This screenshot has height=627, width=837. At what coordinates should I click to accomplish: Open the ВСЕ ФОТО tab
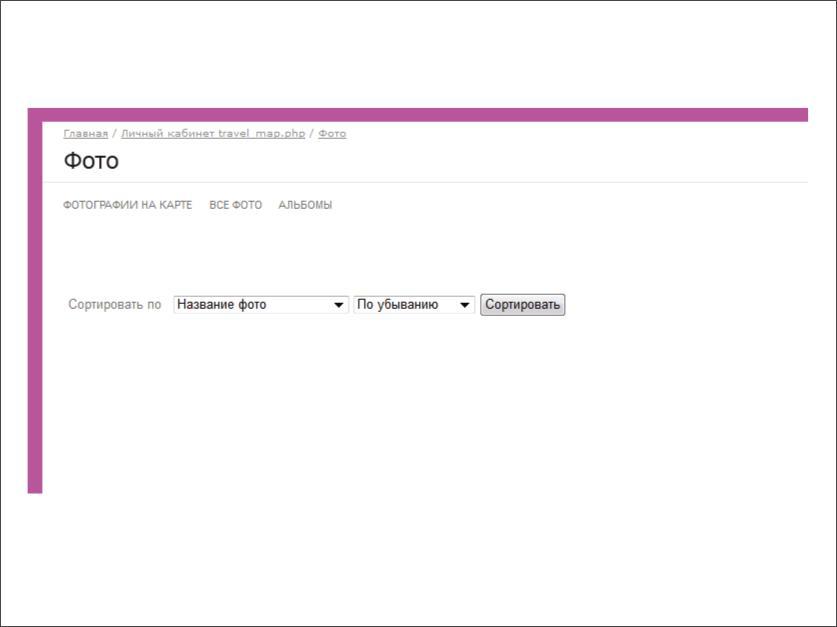pyautogui.click(x=235, y=205)
